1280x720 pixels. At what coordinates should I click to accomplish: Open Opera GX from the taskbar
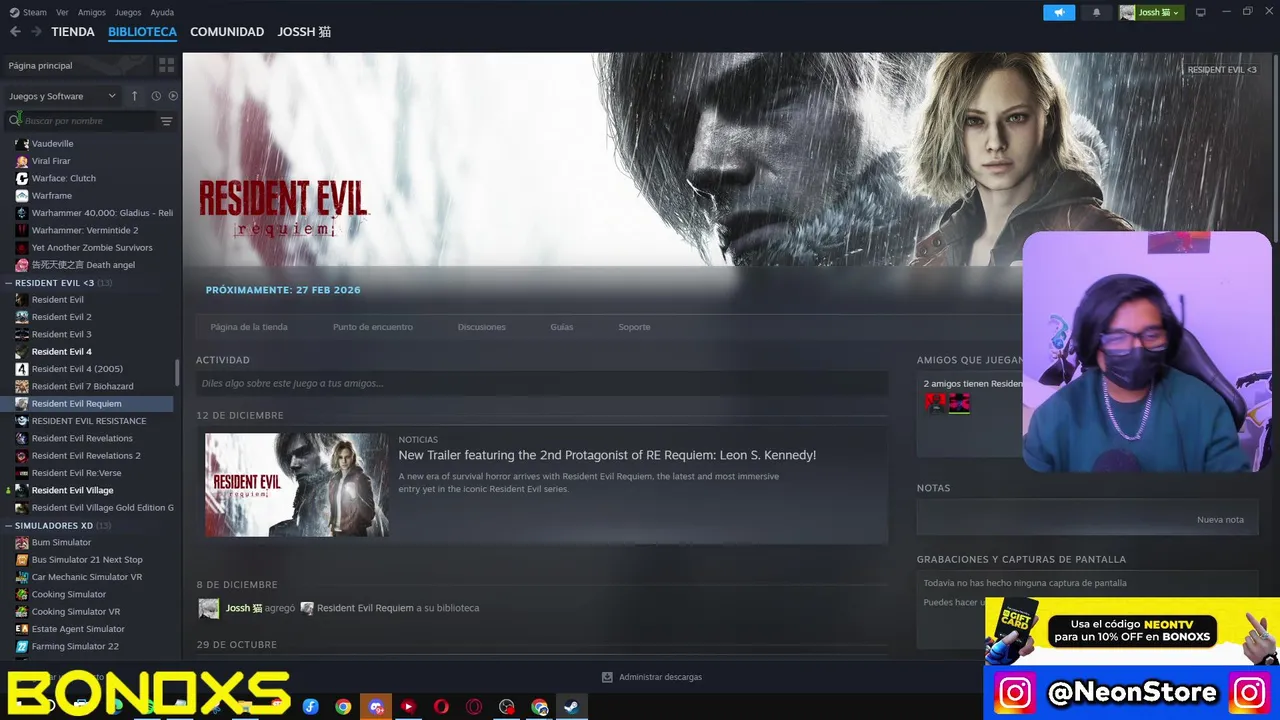474,707
